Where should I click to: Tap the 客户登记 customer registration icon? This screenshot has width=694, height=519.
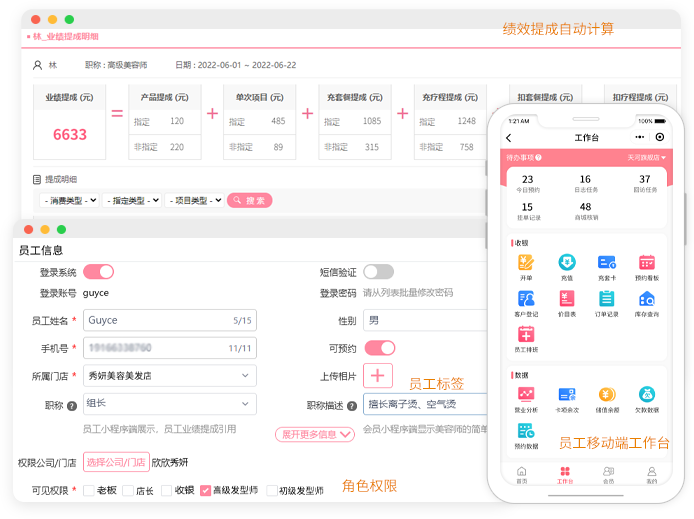tap(526, 299)
